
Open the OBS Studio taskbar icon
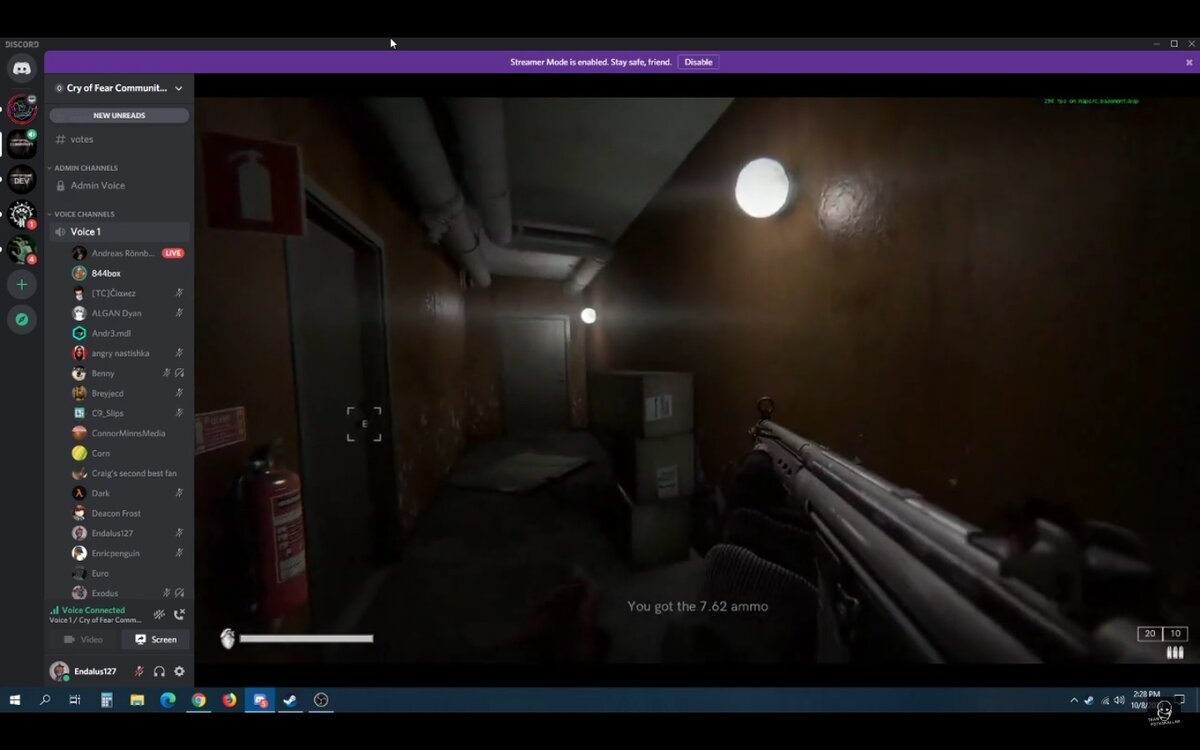tap(321, 700)
